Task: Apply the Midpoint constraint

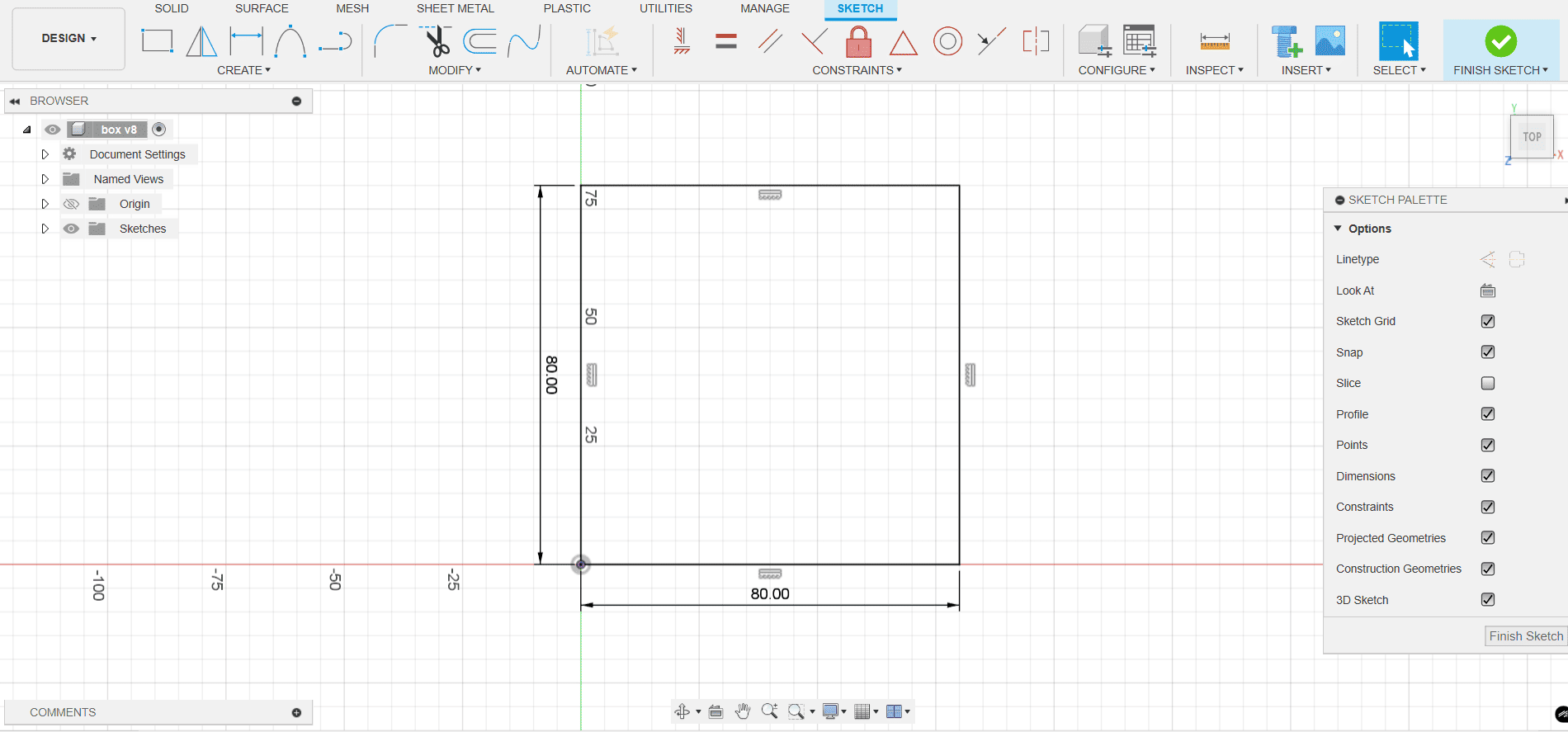Action: pyautogui.click(x=991, y=40)
